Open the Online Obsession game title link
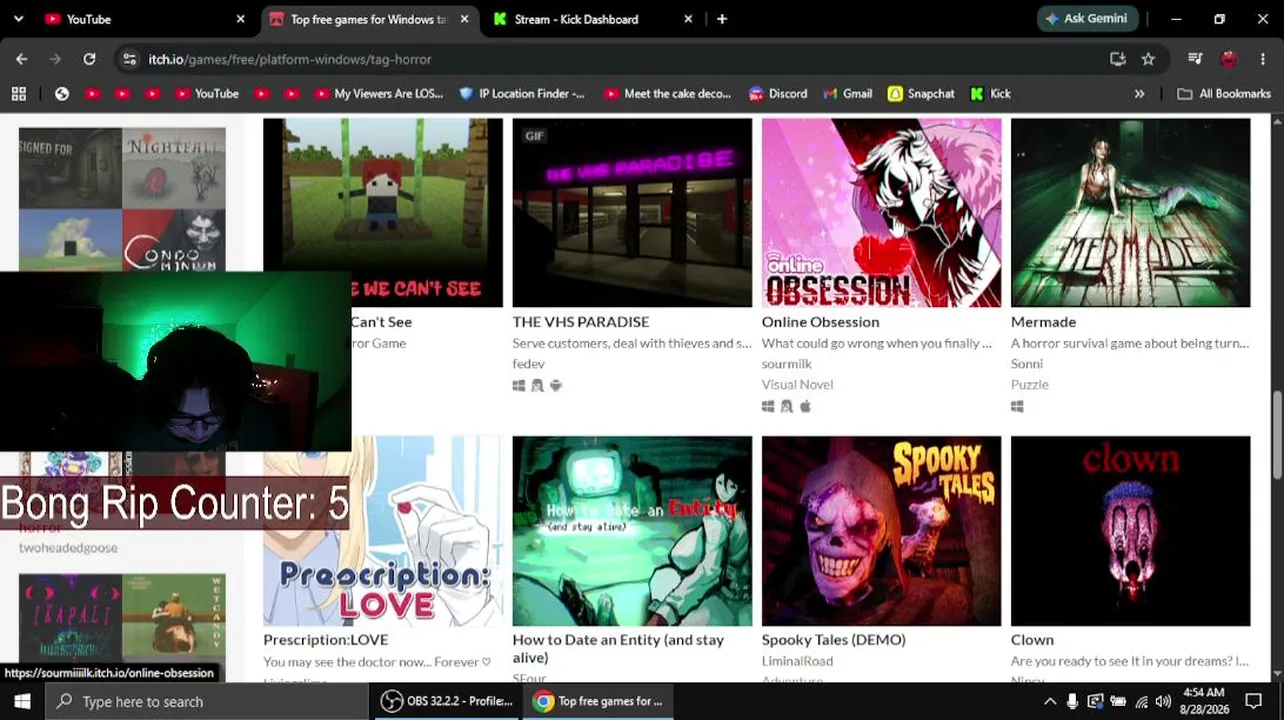 tap(821, 322)
